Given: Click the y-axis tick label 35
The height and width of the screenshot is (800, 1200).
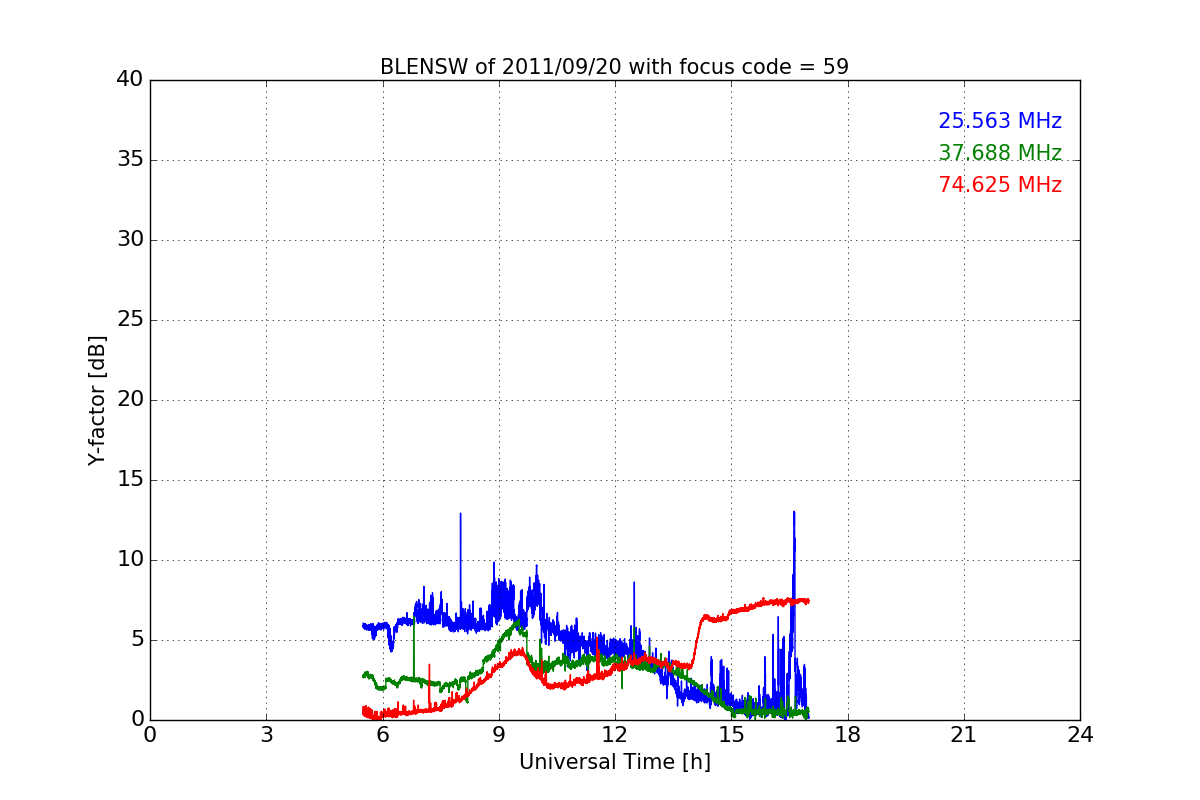Looking at the screenshot, I should (130, 160).
